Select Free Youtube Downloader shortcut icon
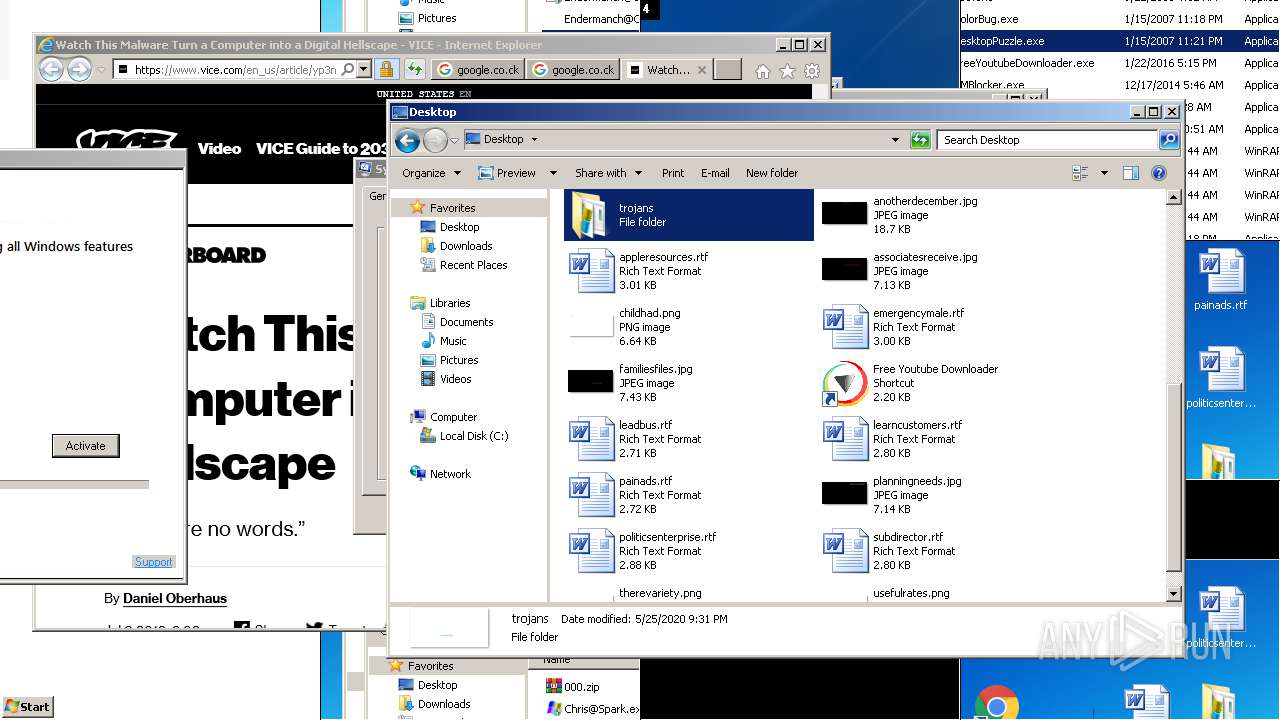Screen dimensions: 1280x720 845,383
